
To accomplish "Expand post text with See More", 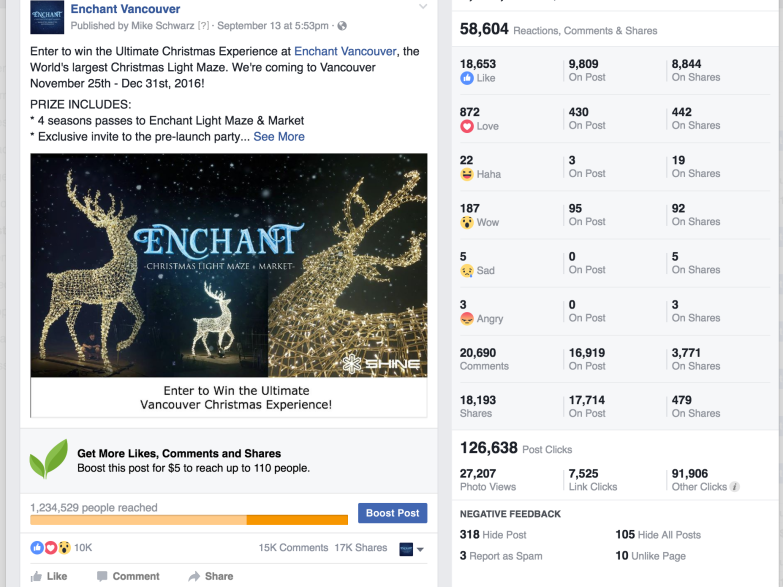I will pos(279,137).
